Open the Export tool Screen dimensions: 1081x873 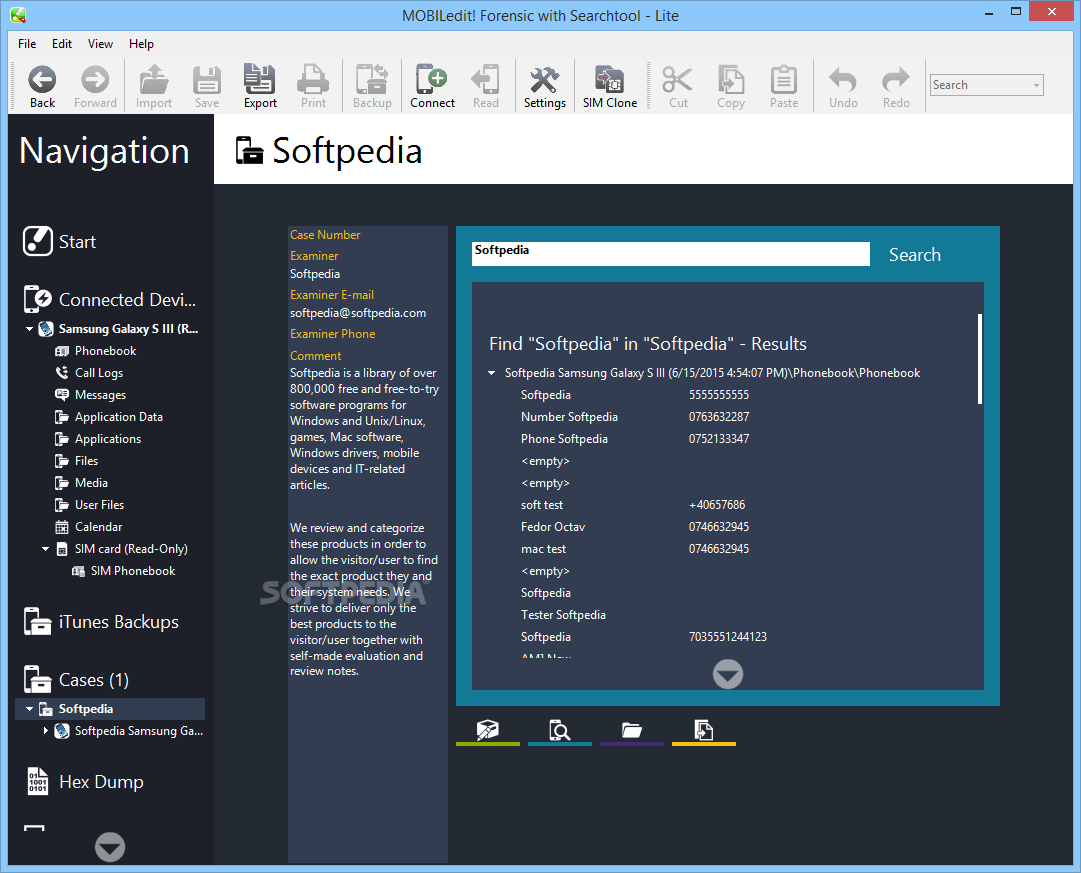(x=260, y=87)
